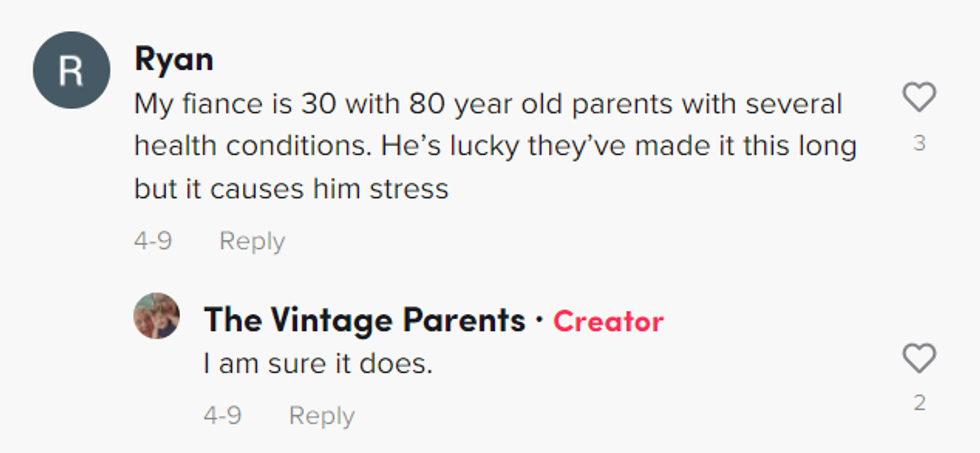Click the like count 3 on Ryan's comment
980x453 pixels.
click(x=919, y=143)
